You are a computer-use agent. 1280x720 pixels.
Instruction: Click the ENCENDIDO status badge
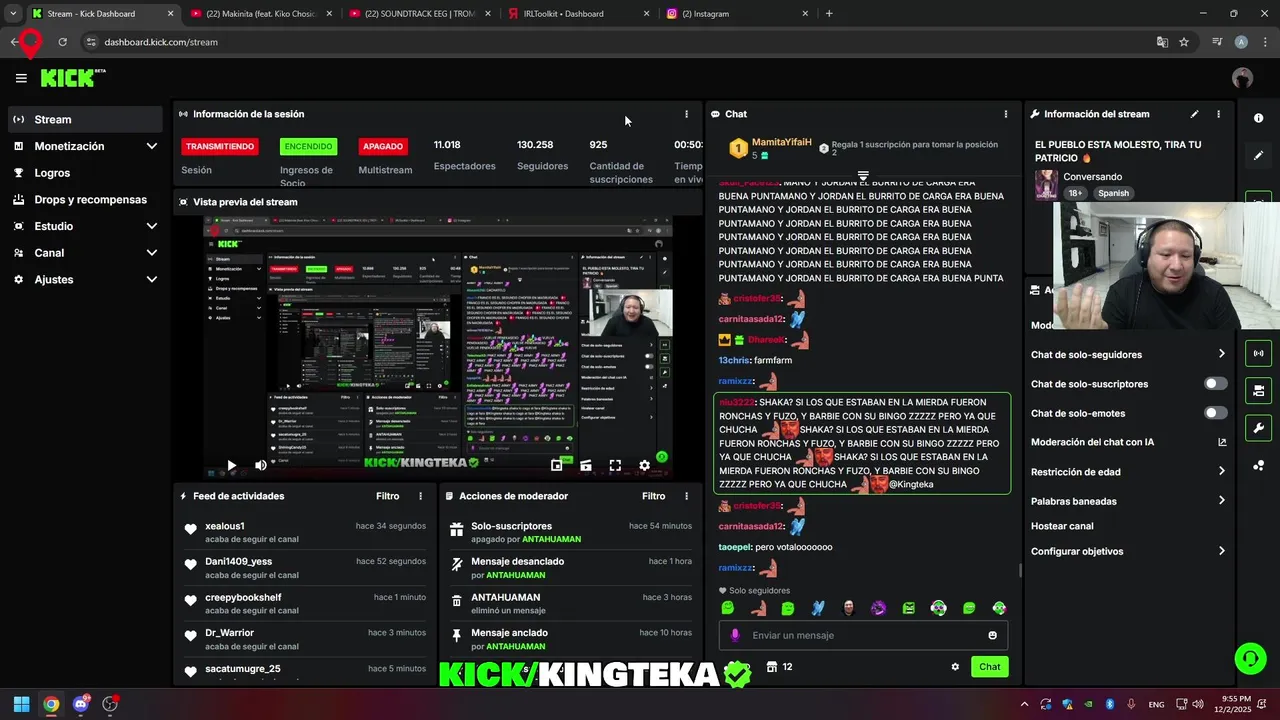pyautogui.click(x=308, y=146)
